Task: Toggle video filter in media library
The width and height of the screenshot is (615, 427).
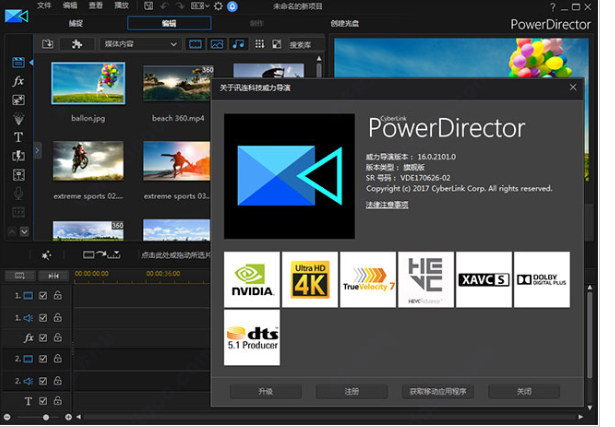Action: 195,44
